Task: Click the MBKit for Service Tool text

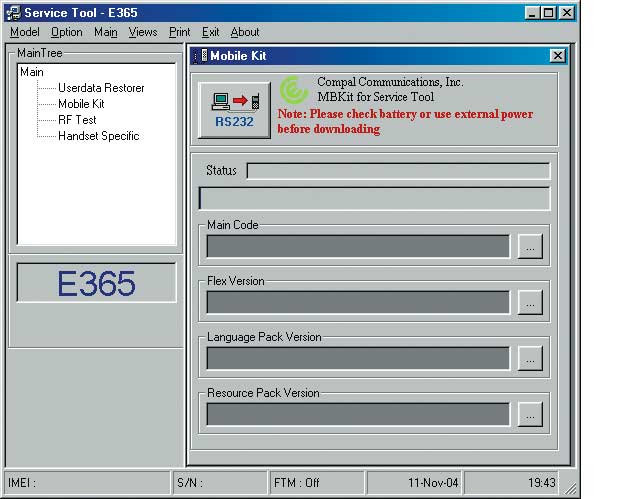Action: [x=376, y=97]
